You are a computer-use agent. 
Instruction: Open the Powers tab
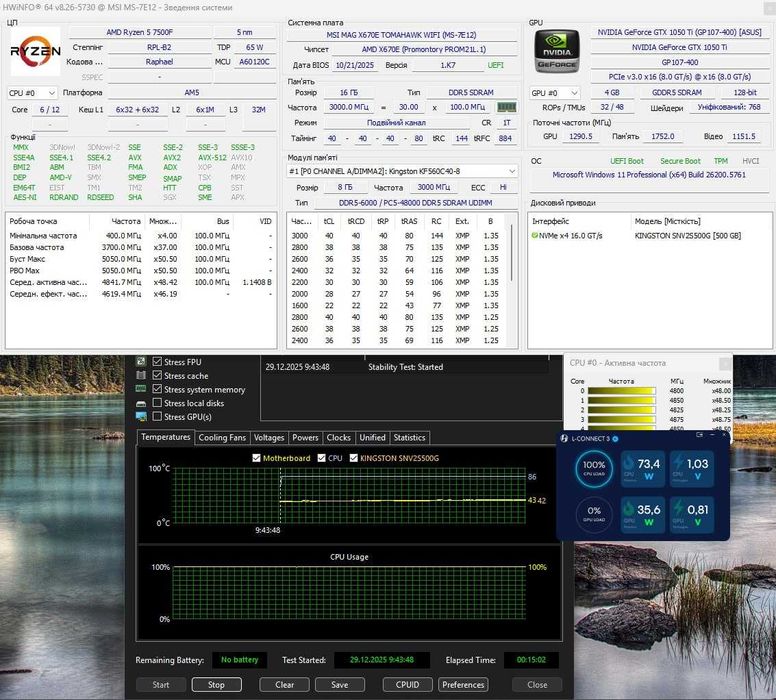305,438
